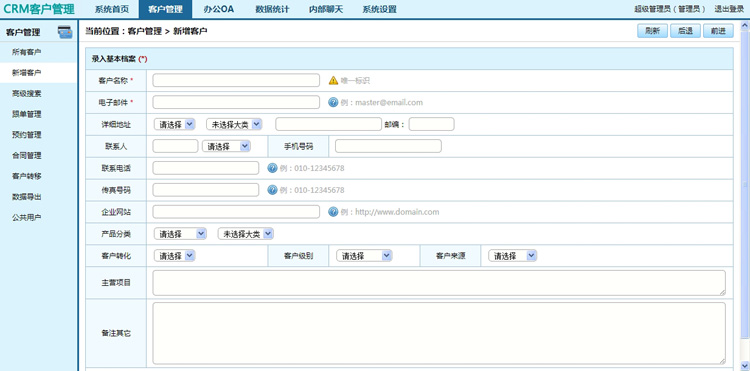This screenshot has height=371, width=750.
Task: Click the warning icon next to 唯一标识
Action: coord(333,80)
